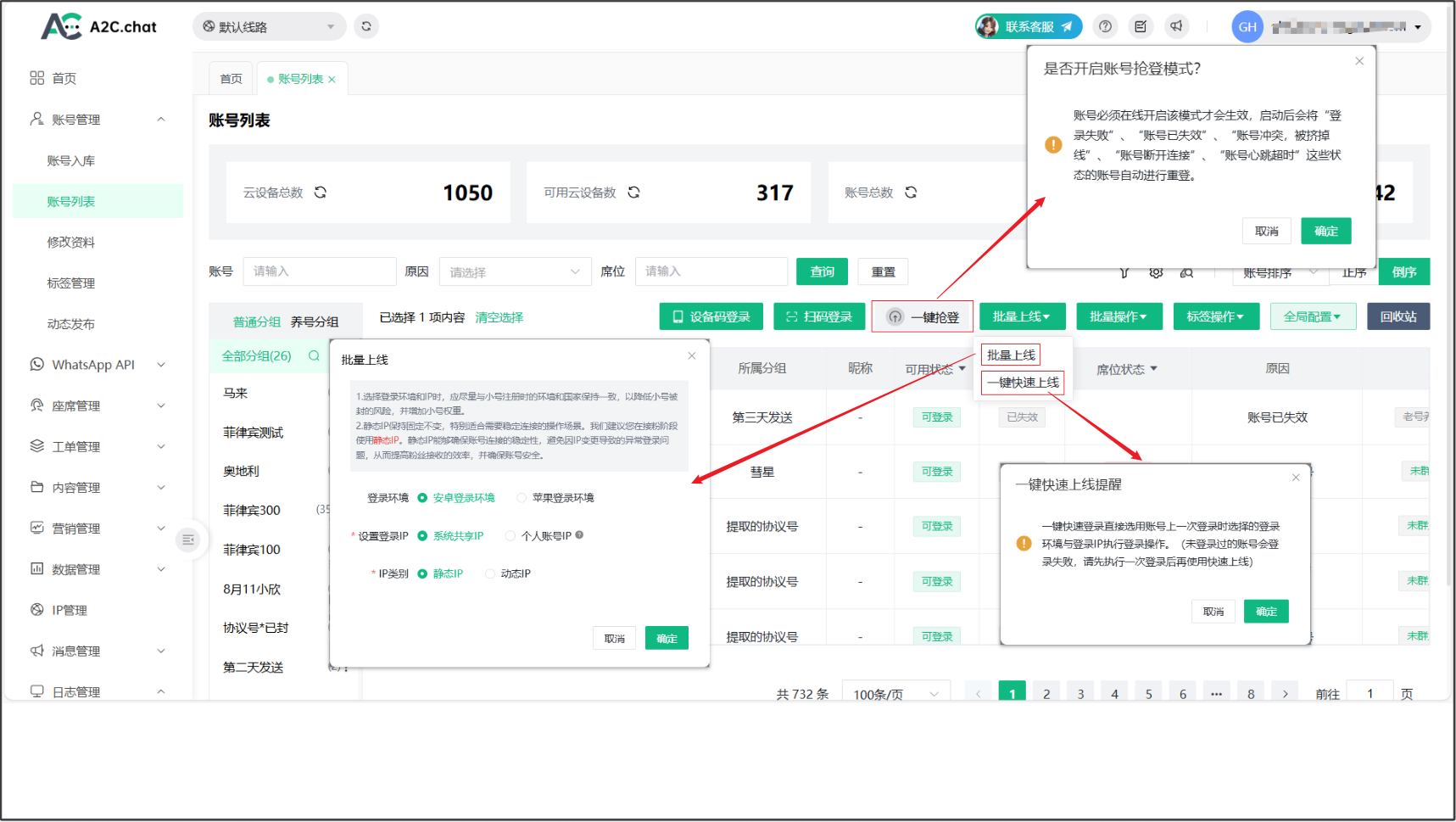Viewport: 1456px width, 822px height.
Task: Refresh the 云设备总数 counter
Action: pyautogui.click(x=321, y=193)
